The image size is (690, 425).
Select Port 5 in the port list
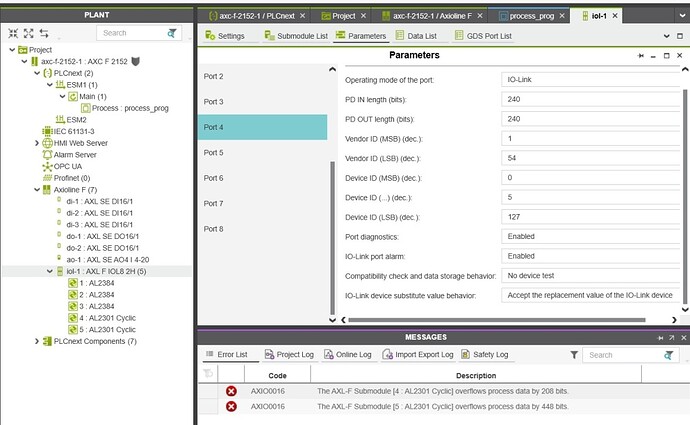tap(262, 153)
